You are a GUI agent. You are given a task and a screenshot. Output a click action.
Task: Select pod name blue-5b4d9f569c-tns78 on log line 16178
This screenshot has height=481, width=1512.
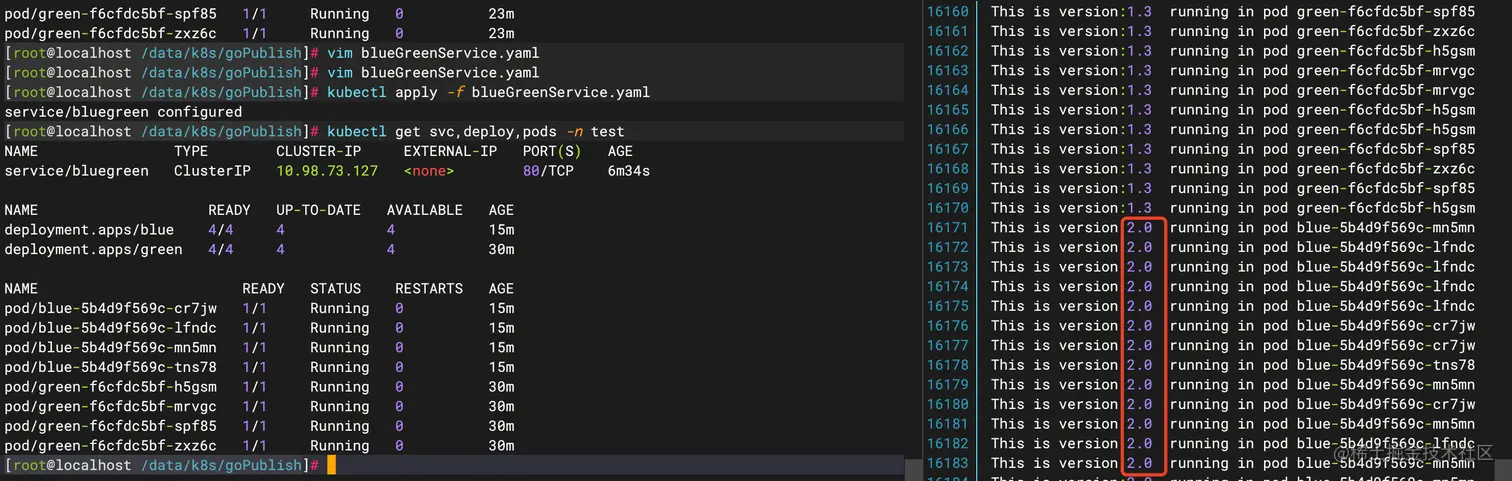(1386, 365)
